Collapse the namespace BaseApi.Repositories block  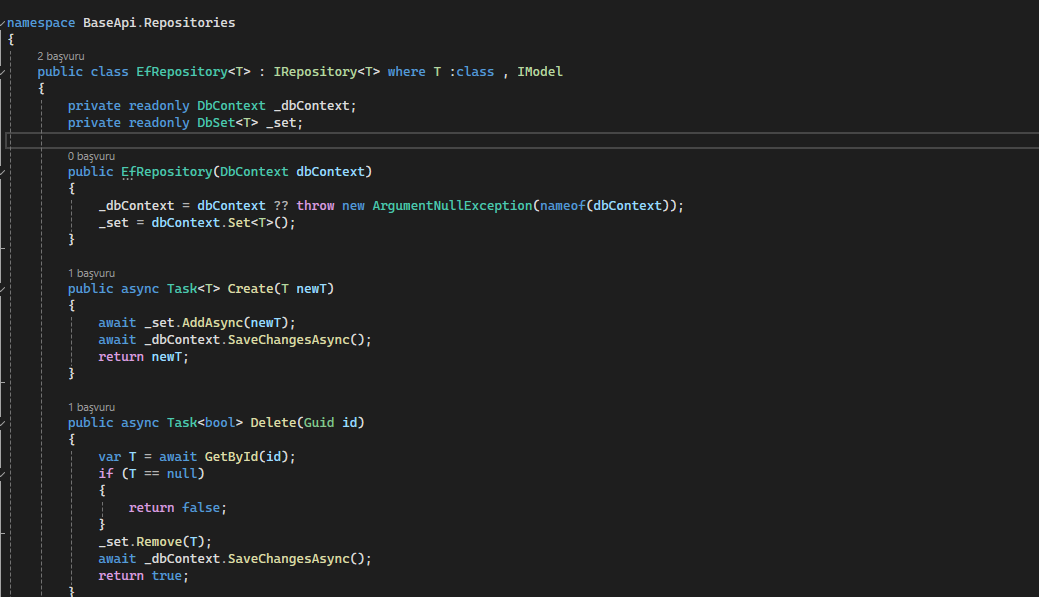[3, 23]
